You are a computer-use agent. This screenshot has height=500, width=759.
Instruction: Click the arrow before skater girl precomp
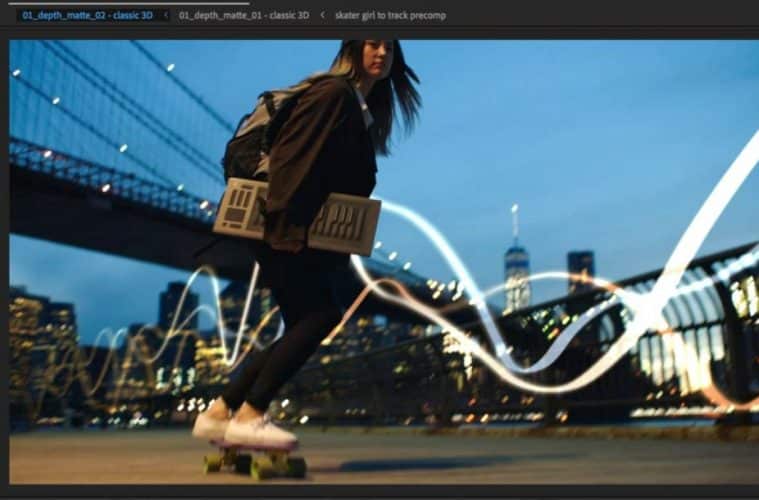click(x=322, y=16)
